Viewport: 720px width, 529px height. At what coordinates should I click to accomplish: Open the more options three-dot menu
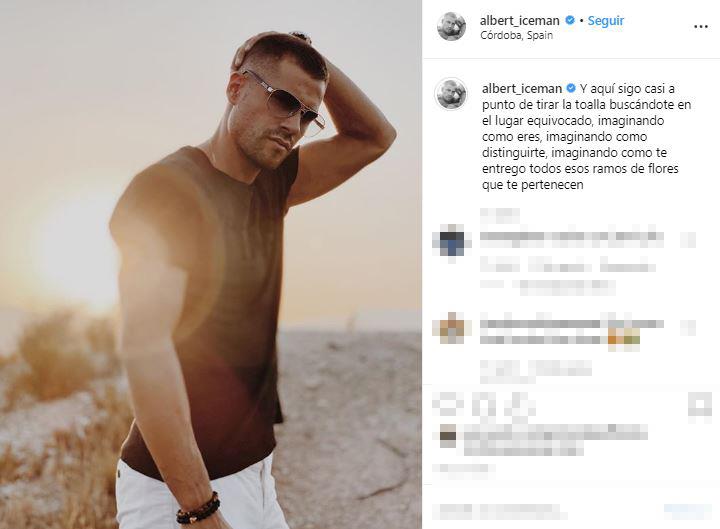coord(700,27)
